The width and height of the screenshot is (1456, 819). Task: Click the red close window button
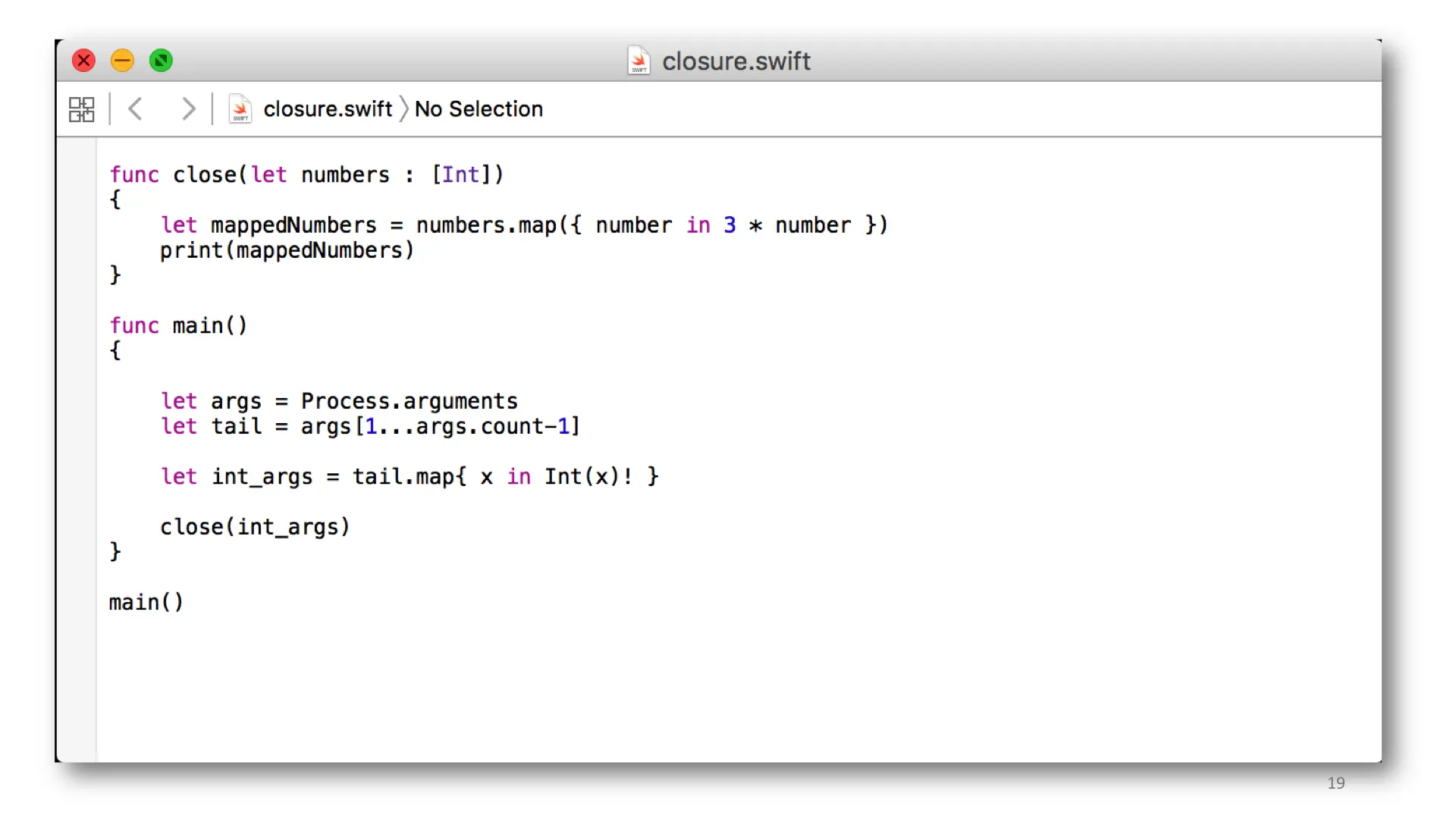[x=84, y=61]
